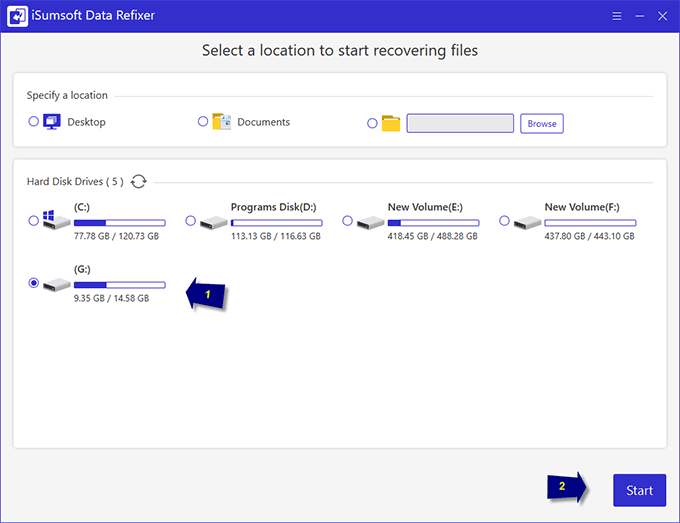Select the custom folder location radio button

click(x=372, y=123)
